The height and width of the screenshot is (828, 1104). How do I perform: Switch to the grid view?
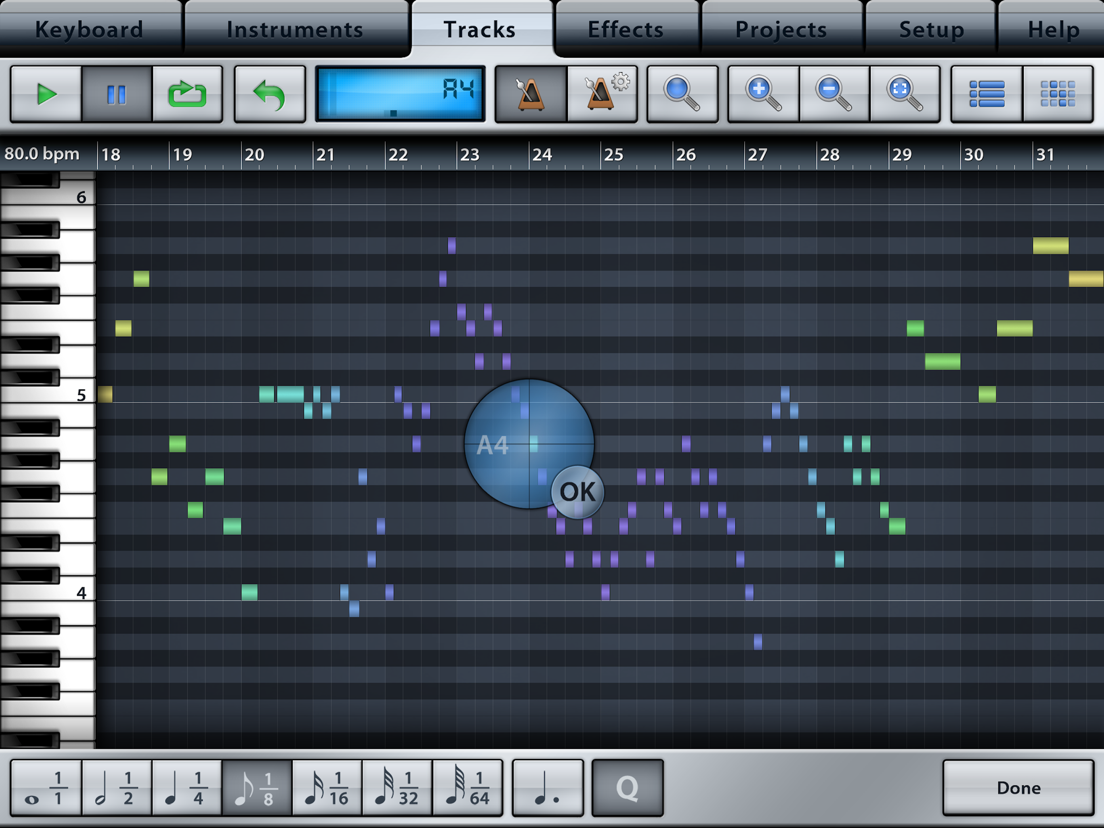click(1058, 93)
